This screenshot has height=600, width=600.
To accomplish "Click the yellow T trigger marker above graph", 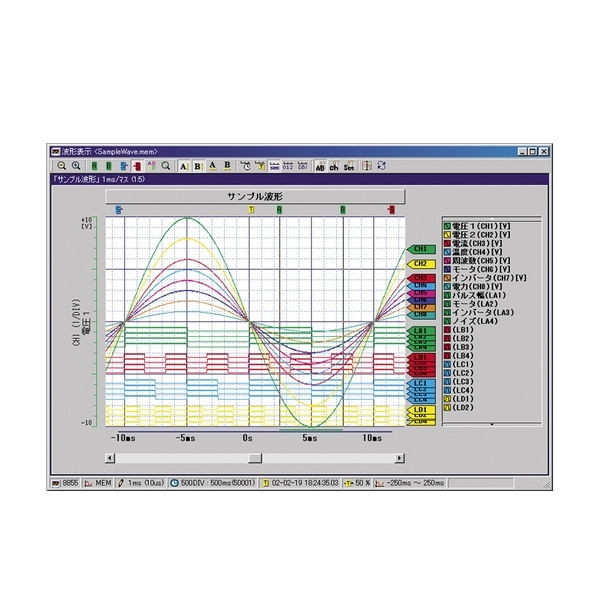I will [252, 210].
